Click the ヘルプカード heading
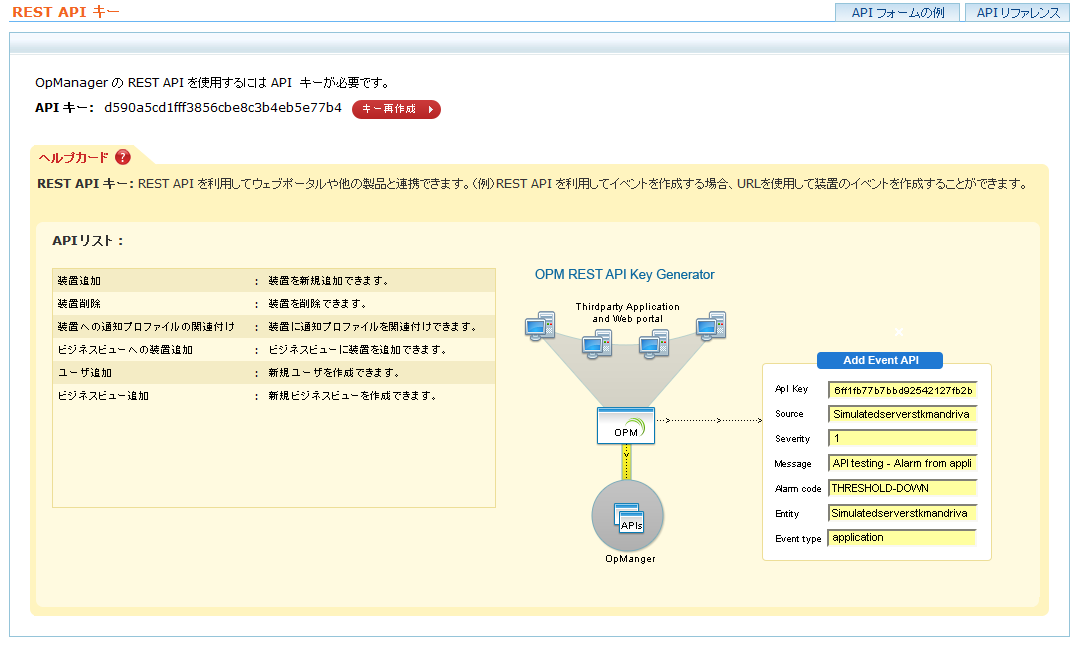This screenshot has width=1081, height=650. (x=73, y=158)
